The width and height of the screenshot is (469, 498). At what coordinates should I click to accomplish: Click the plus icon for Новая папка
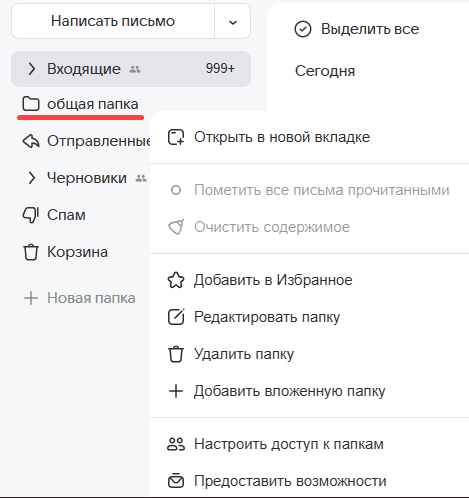point(31,298)
